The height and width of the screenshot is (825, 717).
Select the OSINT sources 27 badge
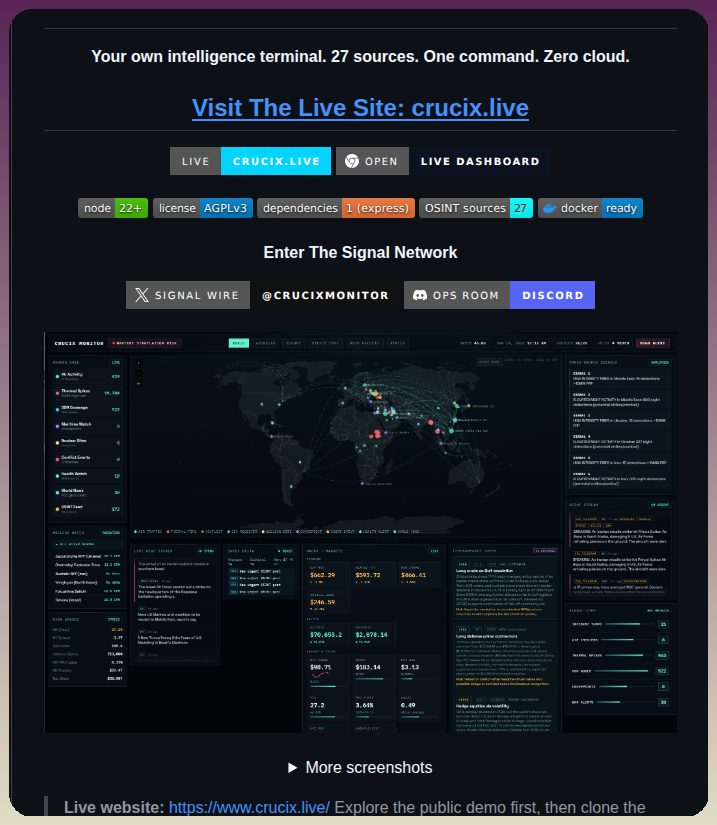pos(476,208)
